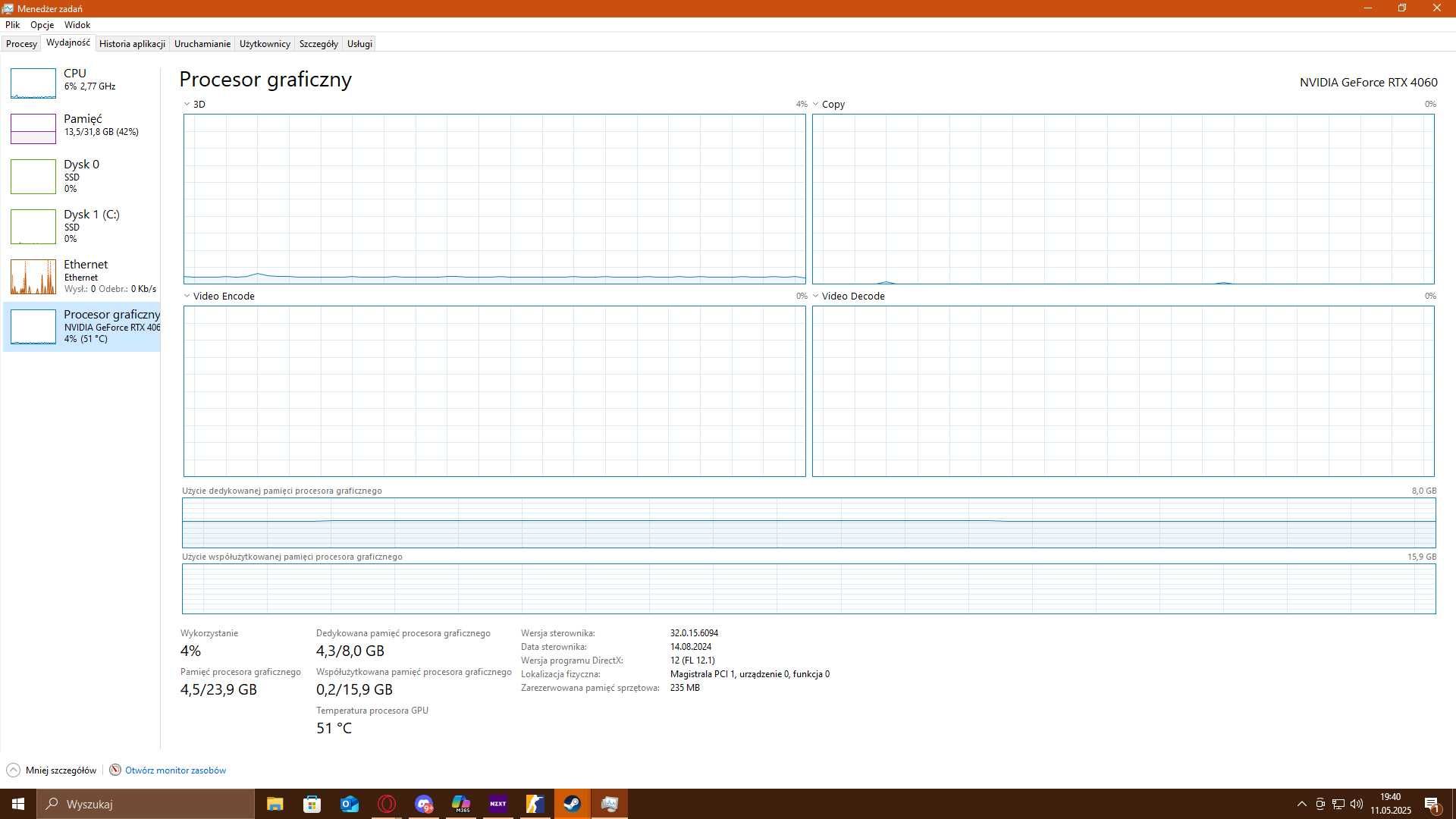Image resolution: width=1456 pixels, height=819 pixels.
Task: Click the resource monitor gauge icon
Action: click(x=115, y=770)
